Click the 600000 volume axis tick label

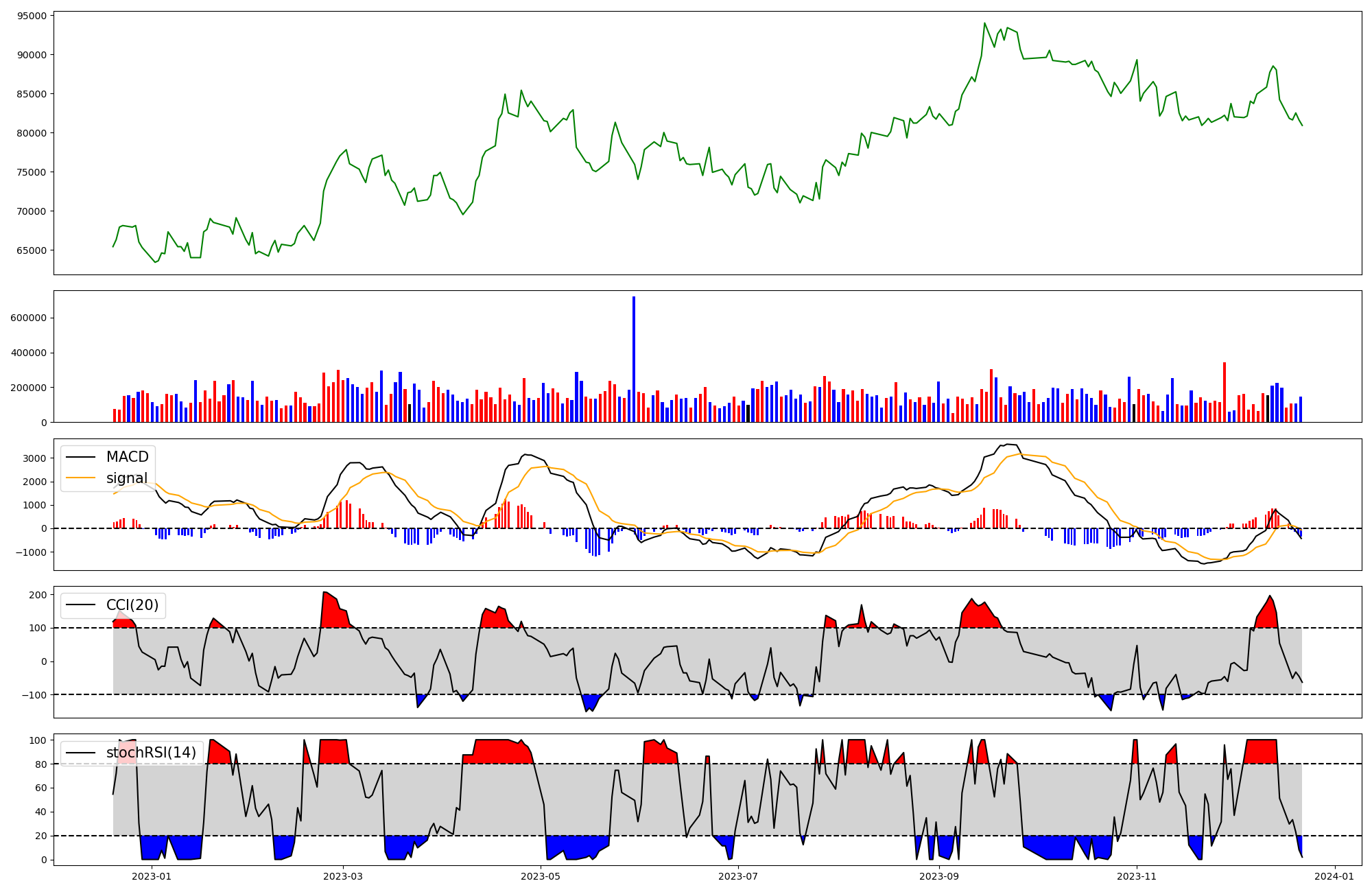click(x=29, y=318)
